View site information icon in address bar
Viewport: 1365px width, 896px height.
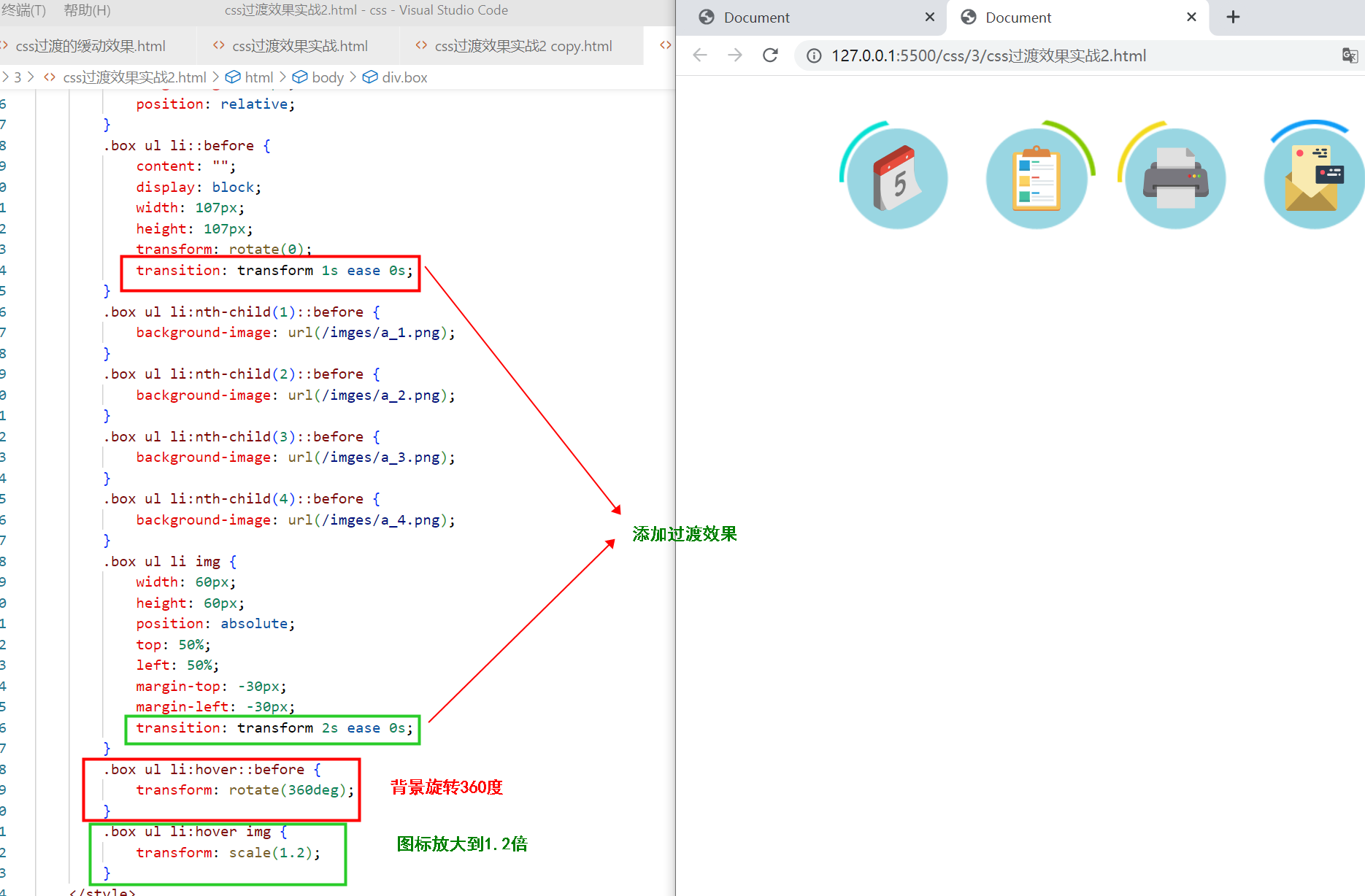814,56
